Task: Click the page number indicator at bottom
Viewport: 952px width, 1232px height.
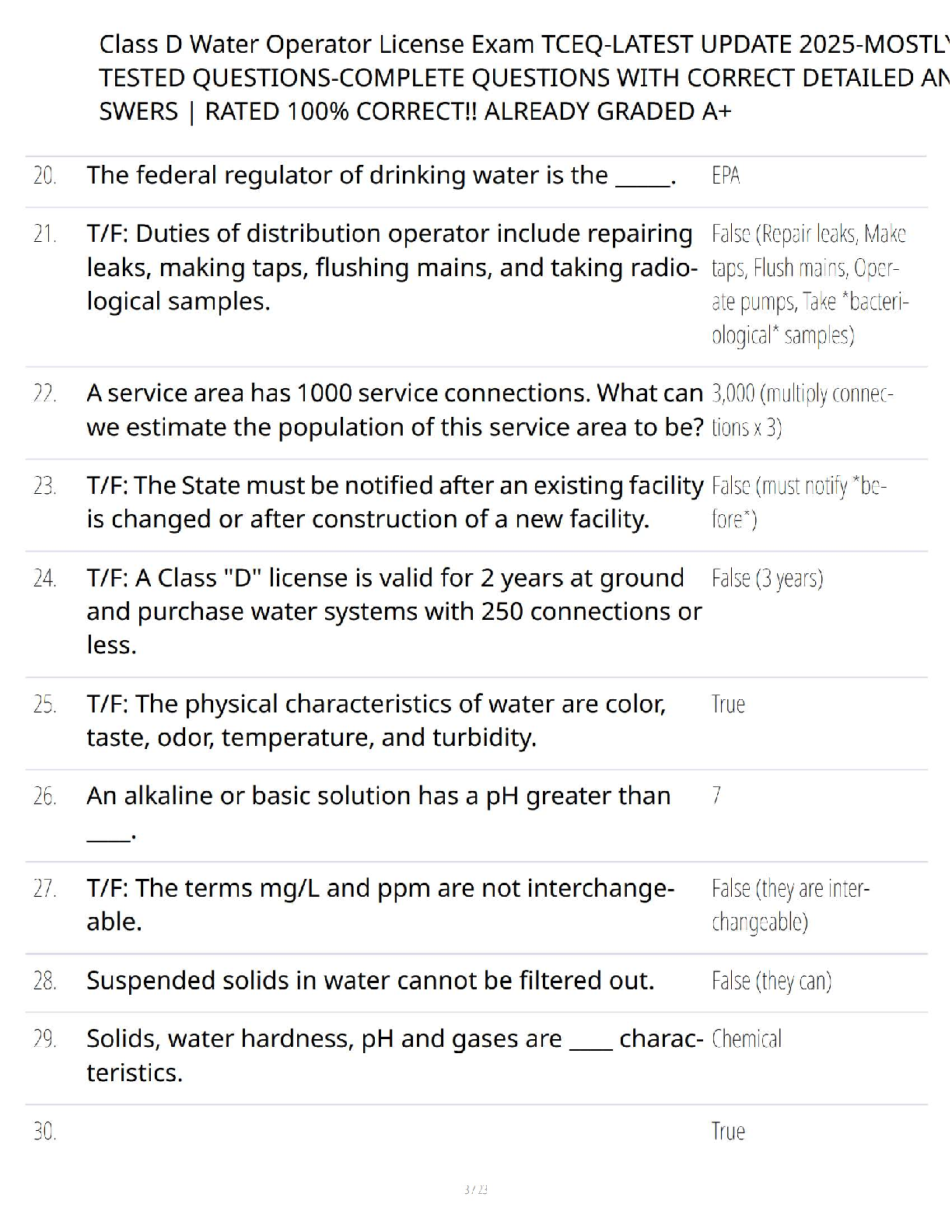Action: click(475, 1189)
